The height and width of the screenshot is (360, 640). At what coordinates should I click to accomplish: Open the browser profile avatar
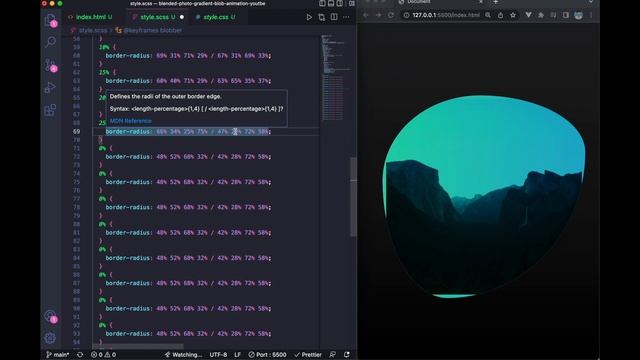(x=578, y=15)
